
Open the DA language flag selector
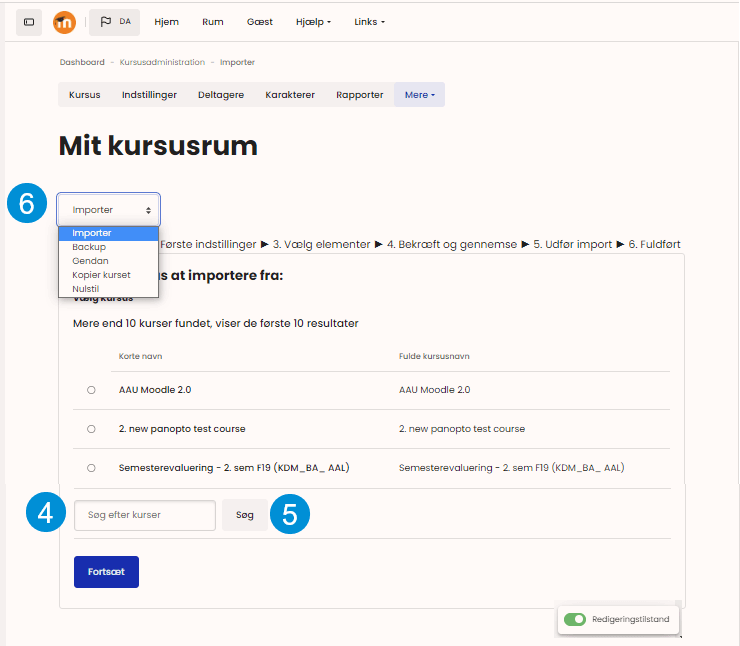tap(114, 22)
